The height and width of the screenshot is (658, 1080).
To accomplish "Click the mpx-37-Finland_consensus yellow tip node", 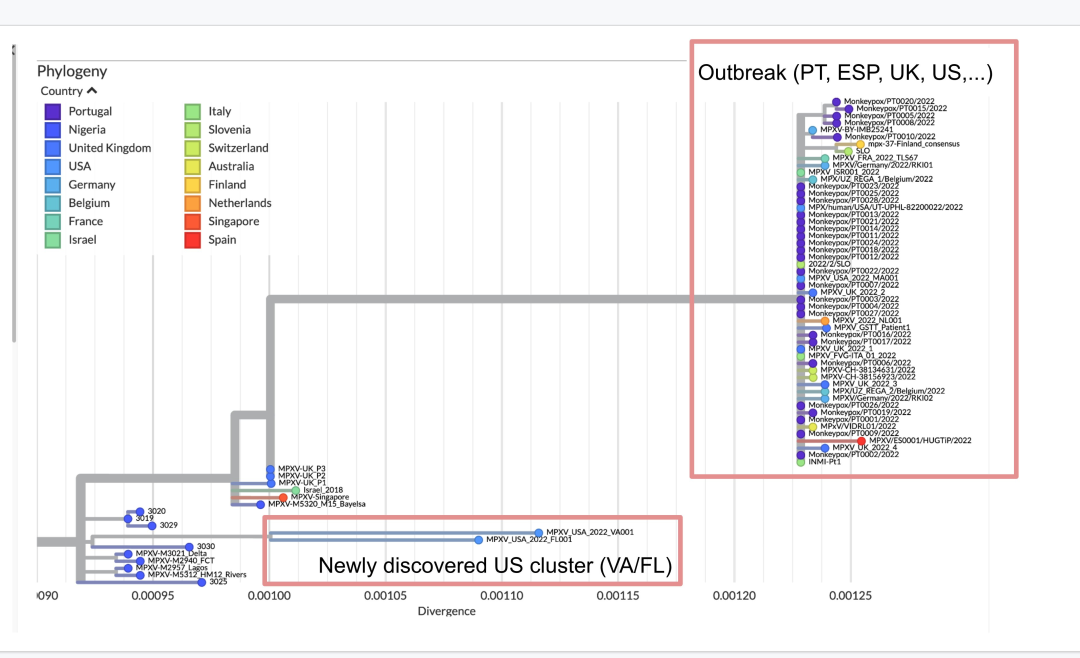I will tap(860, 145).
